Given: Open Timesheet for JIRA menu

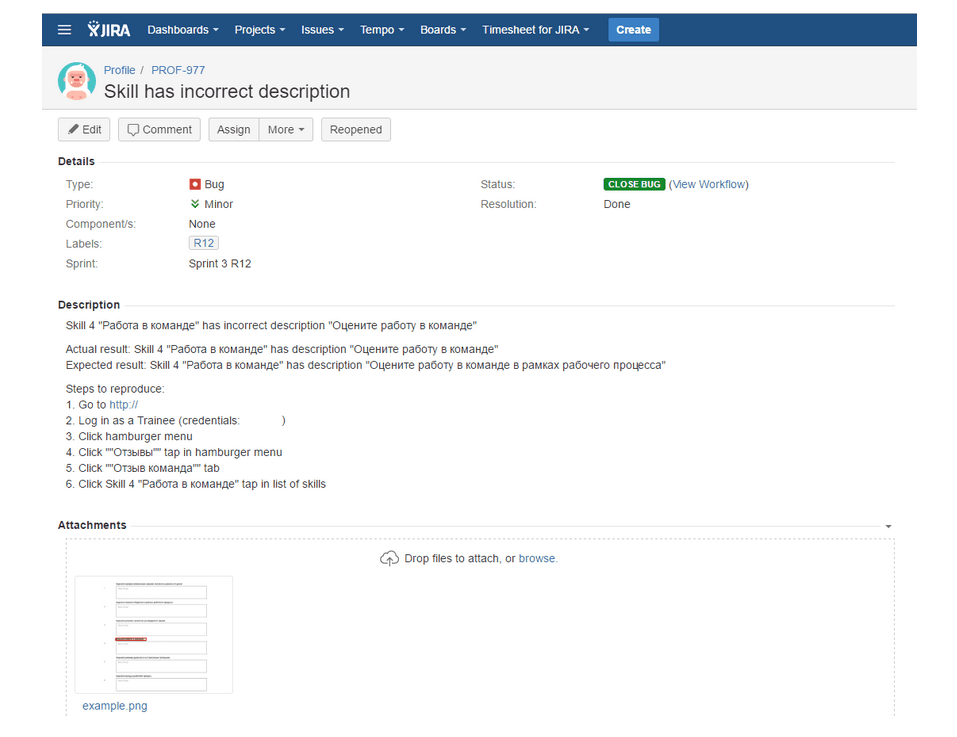Looking at the screenshot, I should (535, 30).
